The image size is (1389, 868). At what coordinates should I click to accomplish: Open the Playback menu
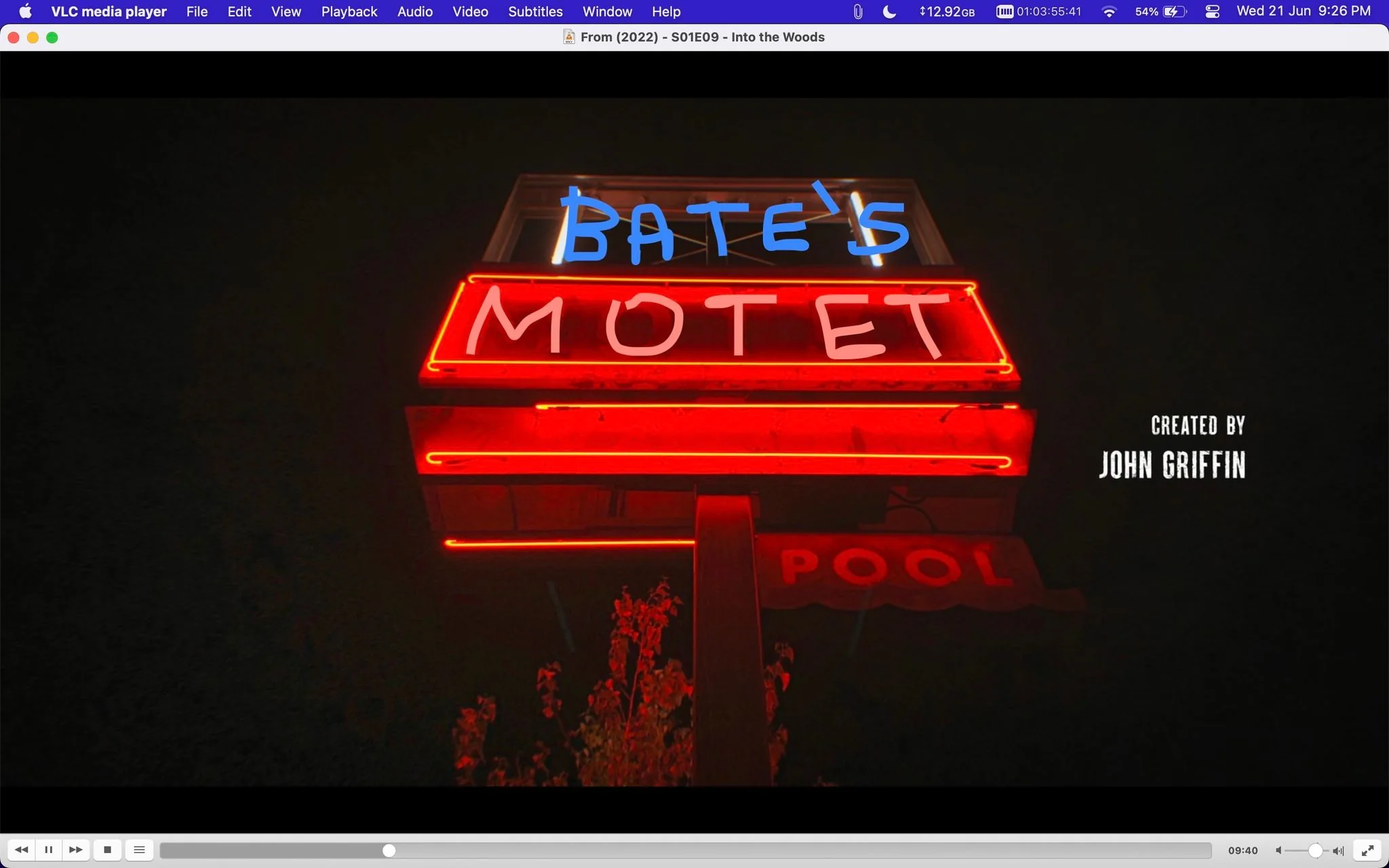coord(349,12)
